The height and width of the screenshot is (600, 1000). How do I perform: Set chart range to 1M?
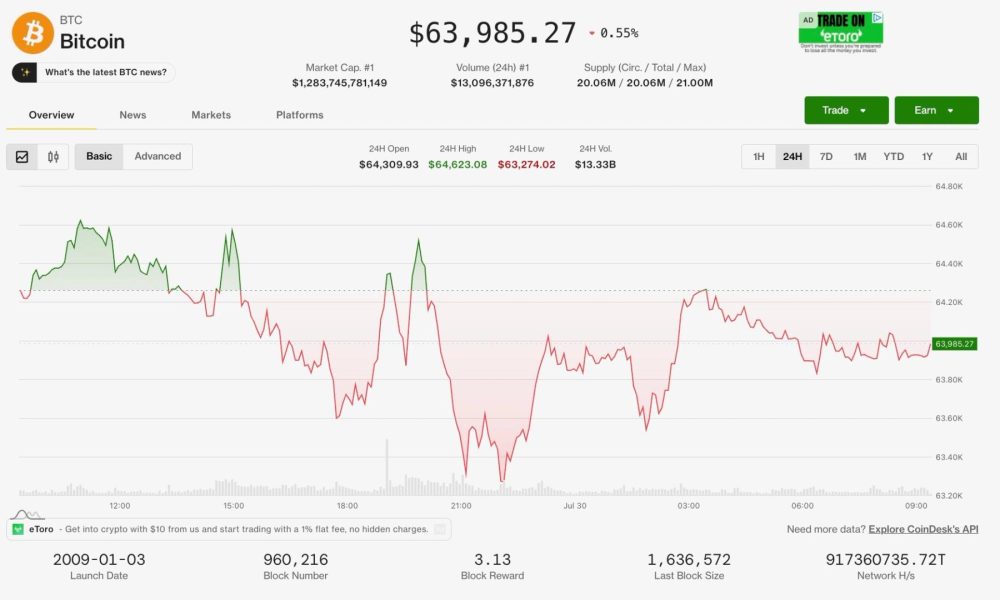[860, 157]
